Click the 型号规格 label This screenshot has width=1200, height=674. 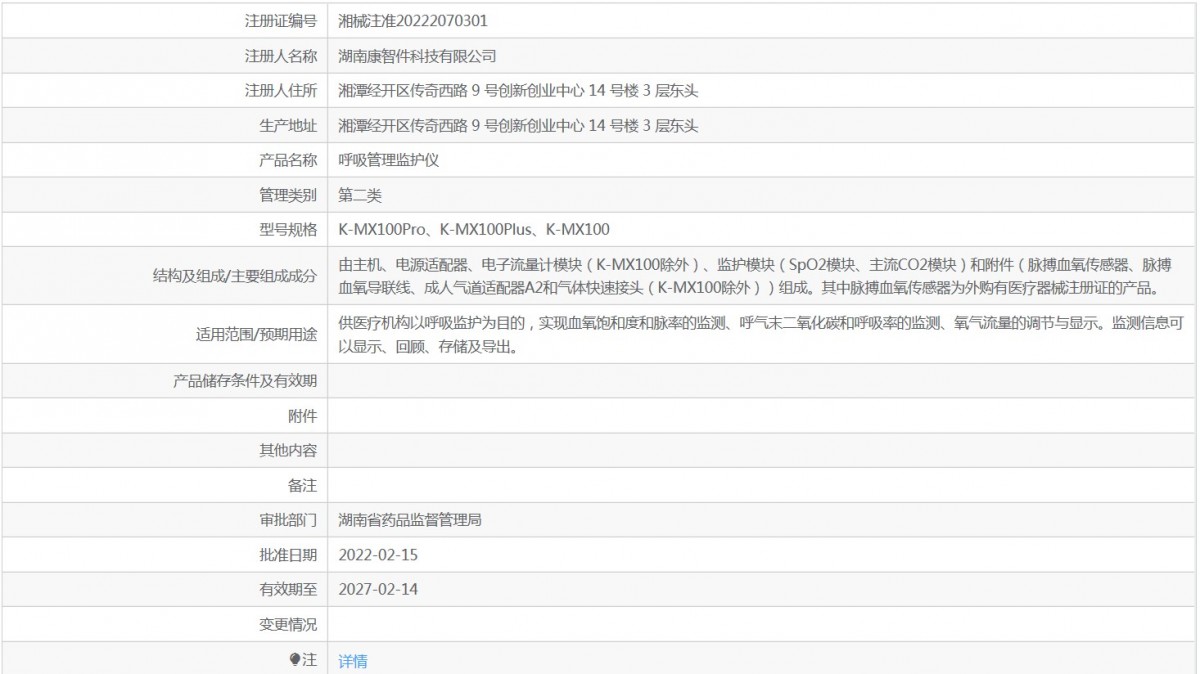tap(288, 229)
